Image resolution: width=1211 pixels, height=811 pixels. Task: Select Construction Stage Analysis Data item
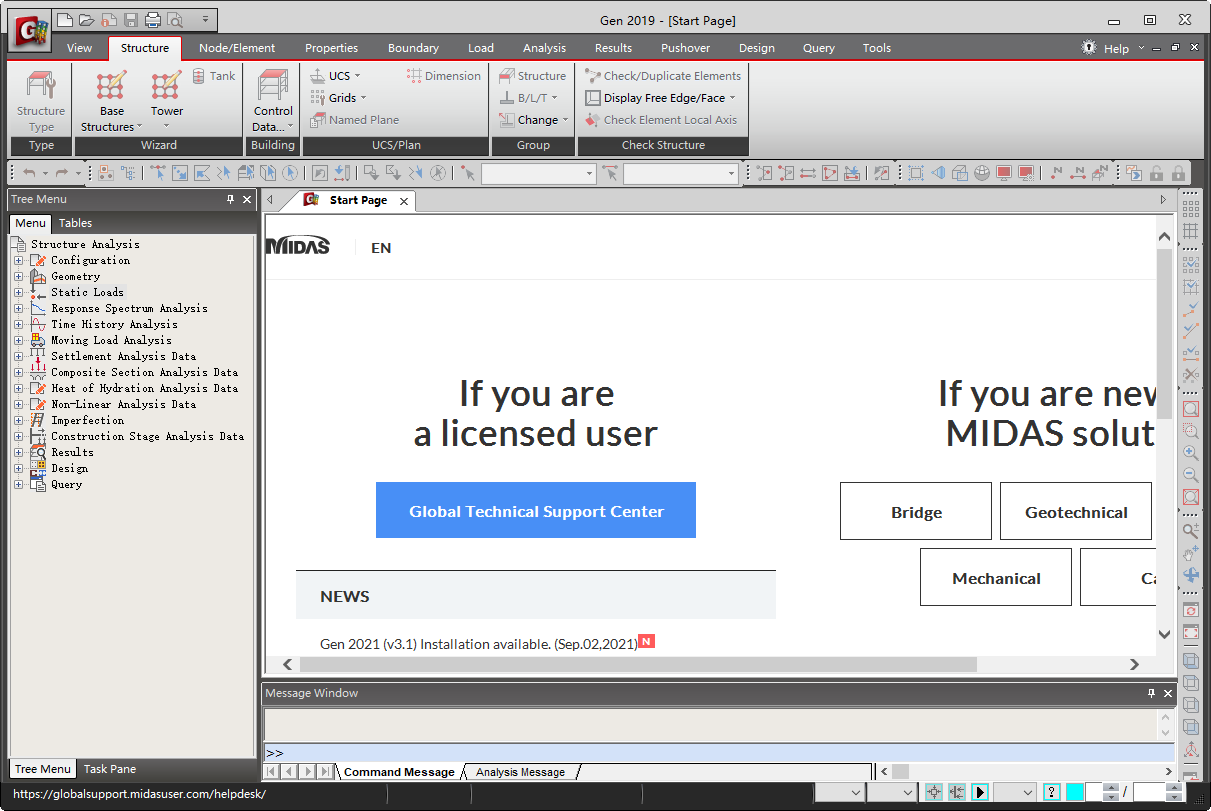coord(147,436)
